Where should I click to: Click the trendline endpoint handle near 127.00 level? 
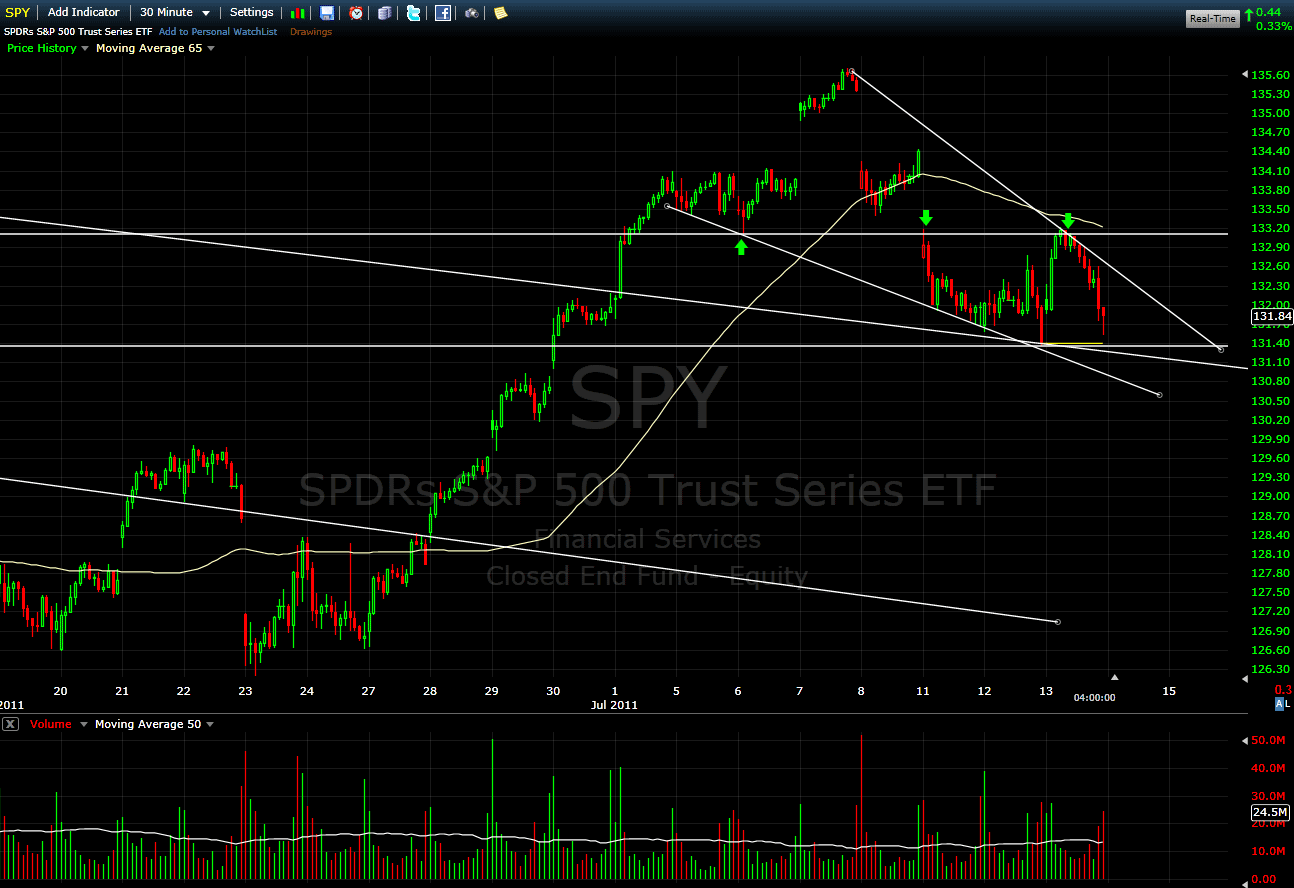1058,622
